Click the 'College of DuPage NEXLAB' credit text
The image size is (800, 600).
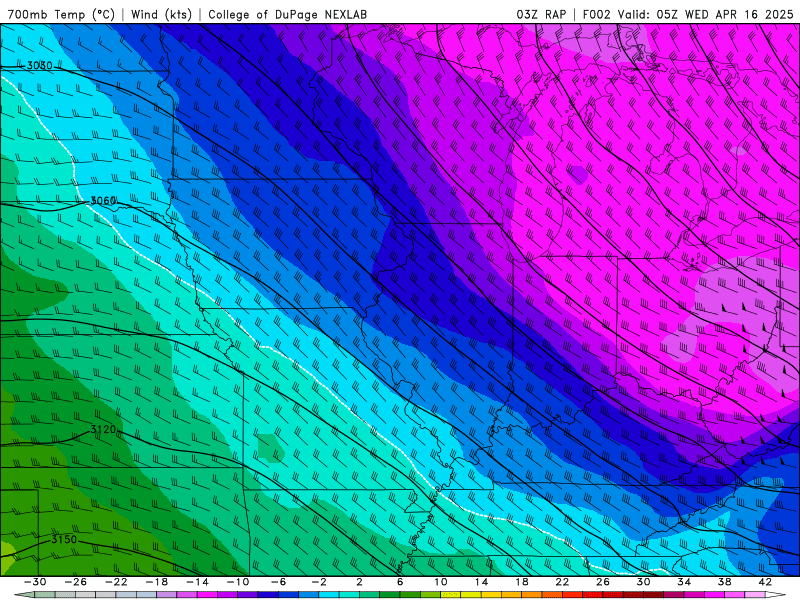pos(287,14)
